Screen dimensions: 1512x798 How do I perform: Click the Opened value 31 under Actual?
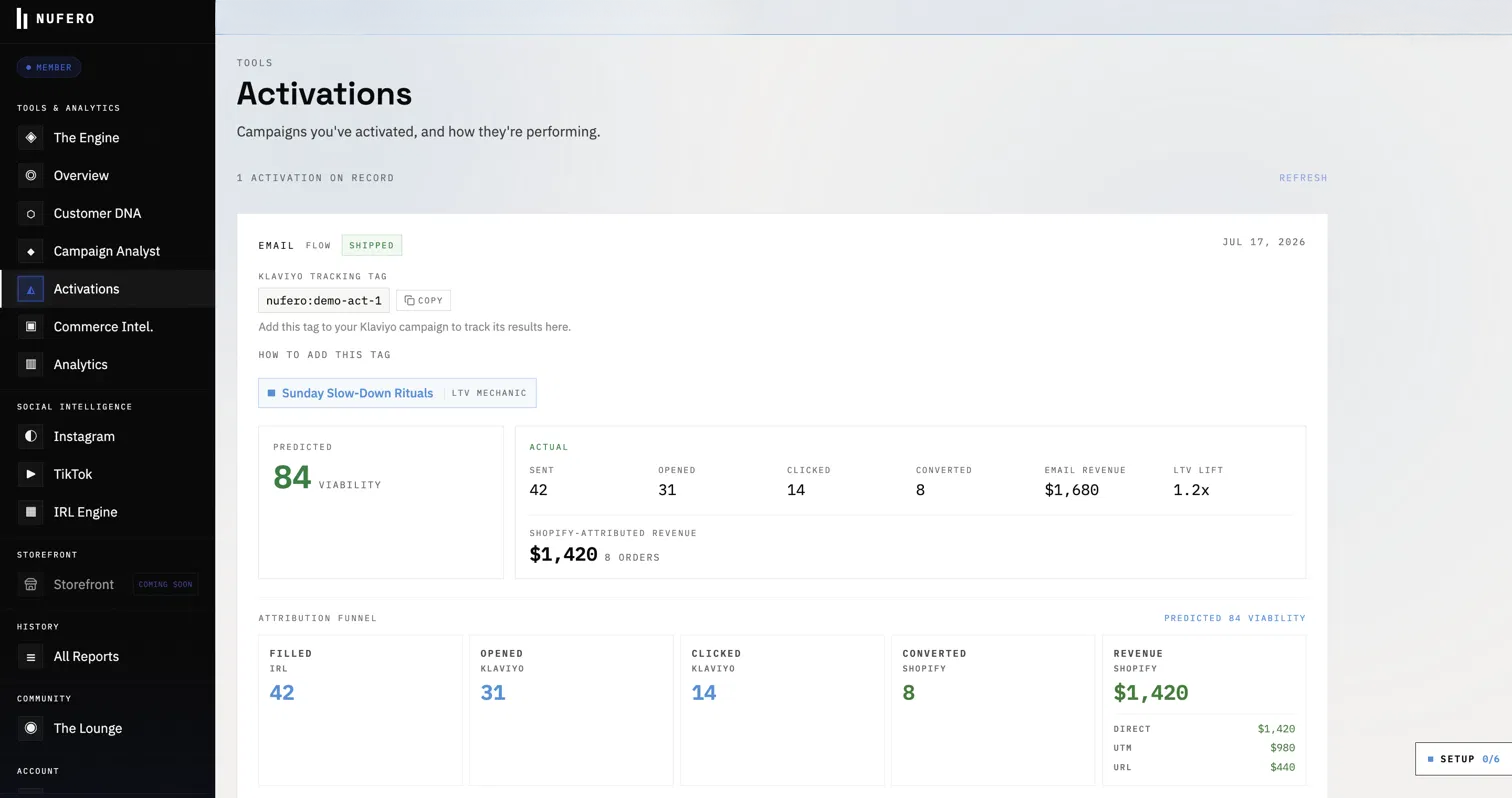point(667,490)
